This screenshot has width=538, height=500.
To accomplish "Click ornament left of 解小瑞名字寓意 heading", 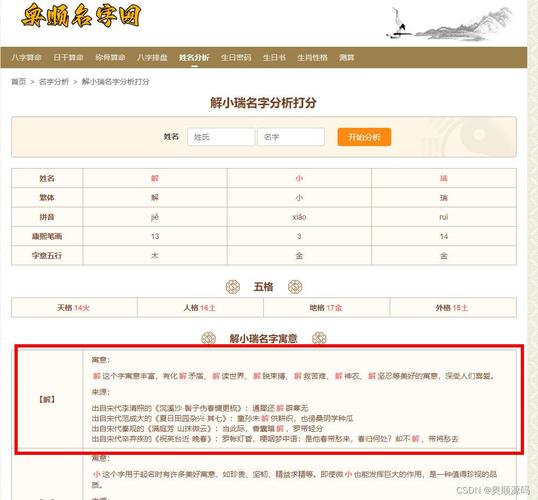I will coord(208,338).
